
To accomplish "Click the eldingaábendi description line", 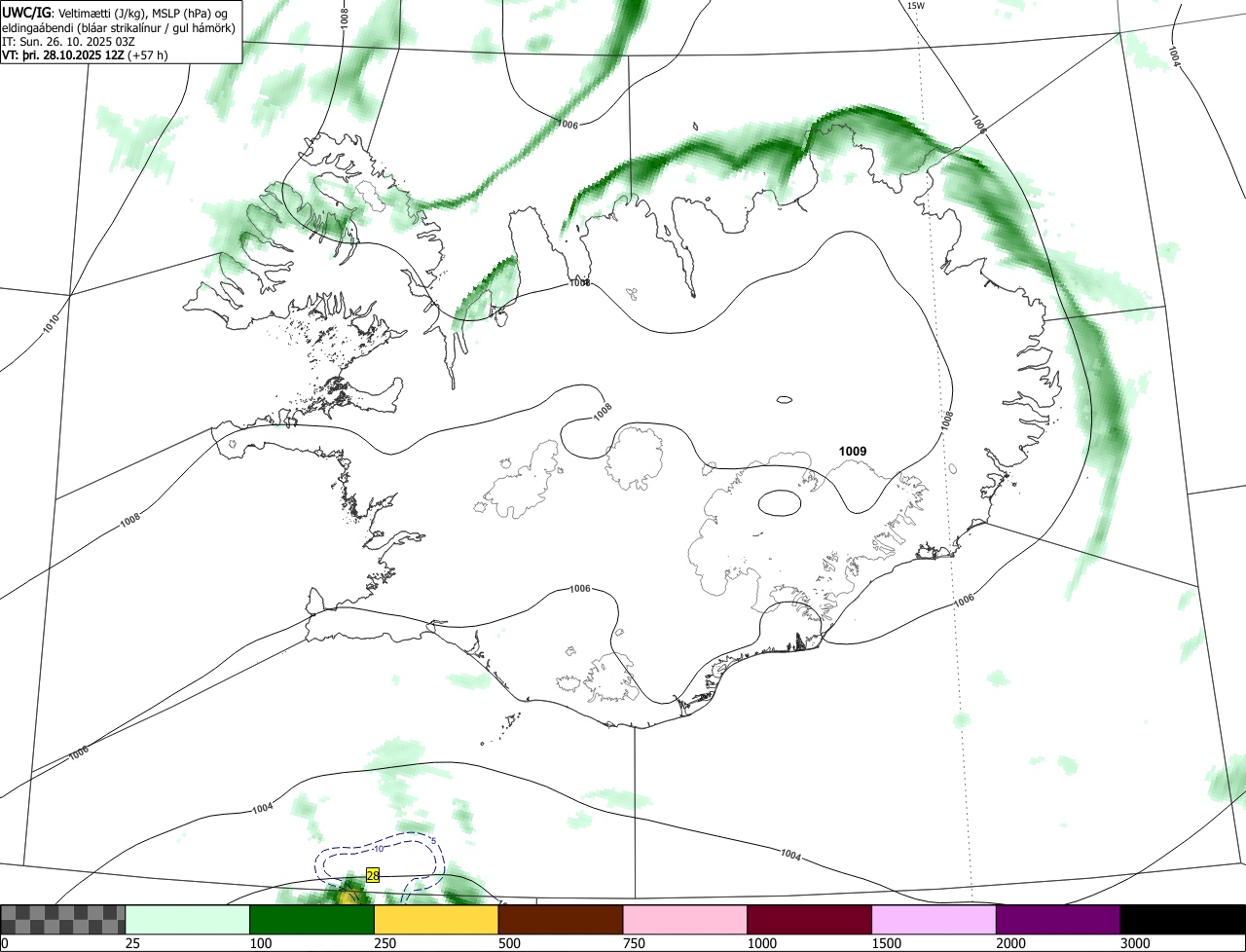I will pos(119,27).
